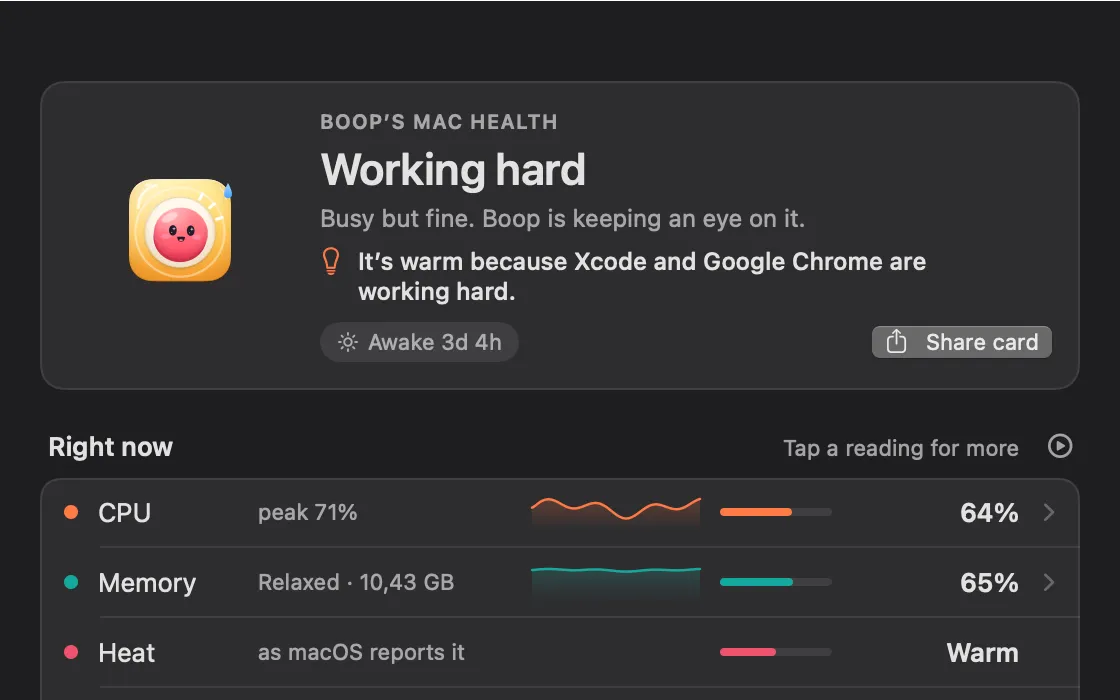Click the Awake 3d 4h badge
Viewport: 1120px width, 700px height.
pos(419,342)
